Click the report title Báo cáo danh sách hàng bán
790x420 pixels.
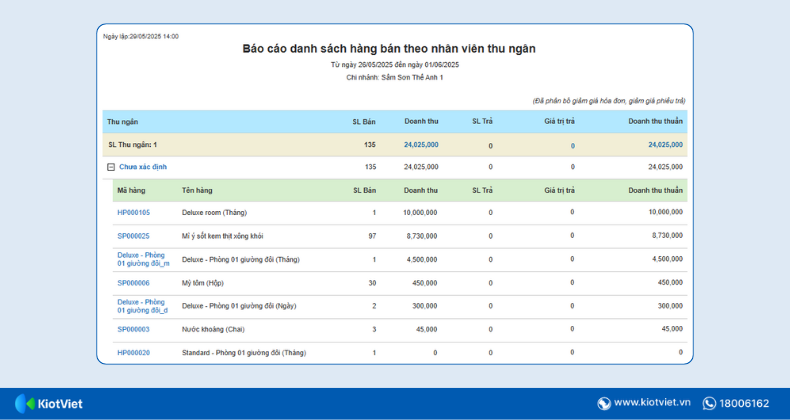pyautogui.click(x=389, y=49)
